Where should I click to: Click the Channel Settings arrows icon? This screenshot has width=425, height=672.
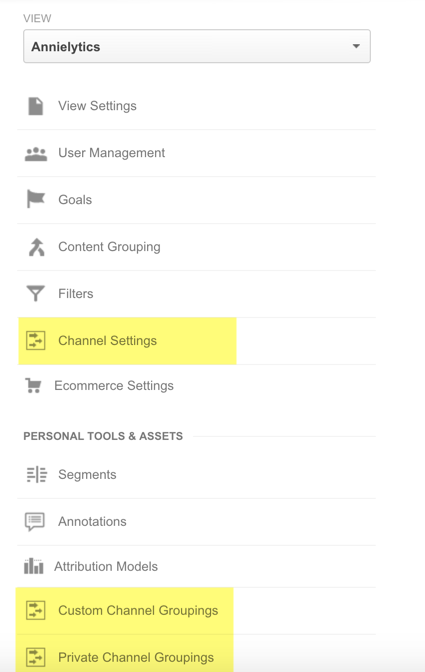pyautogui.click(x=36, y=341)
